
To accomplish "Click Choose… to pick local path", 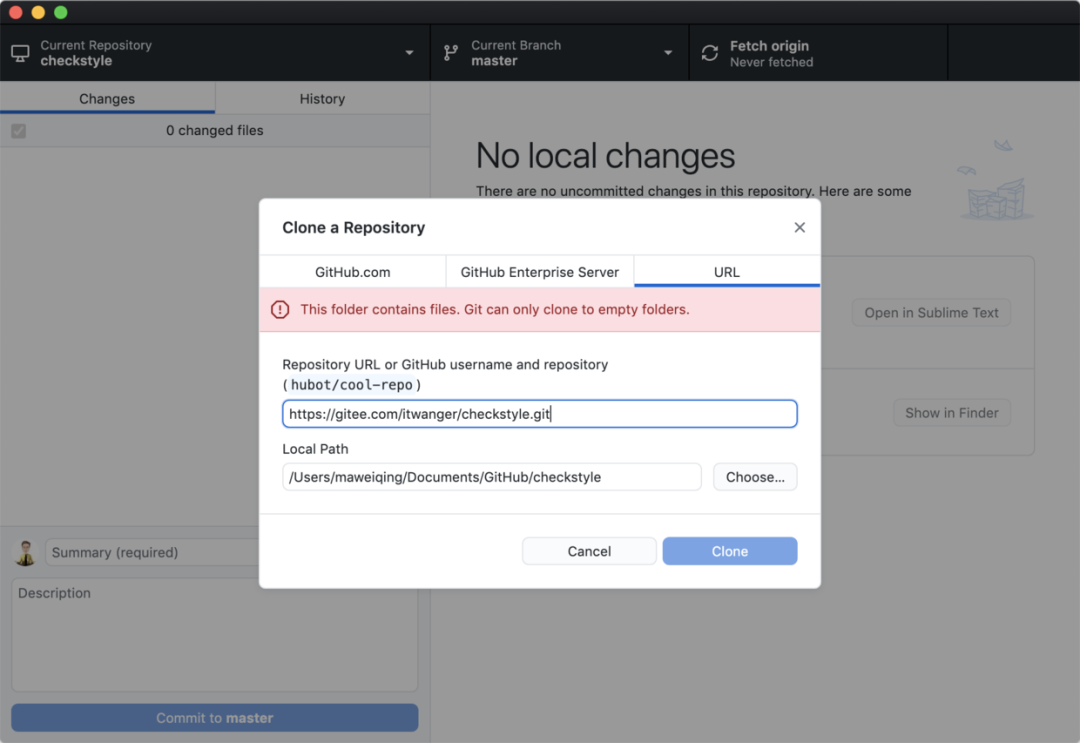I will coord(755,477).
